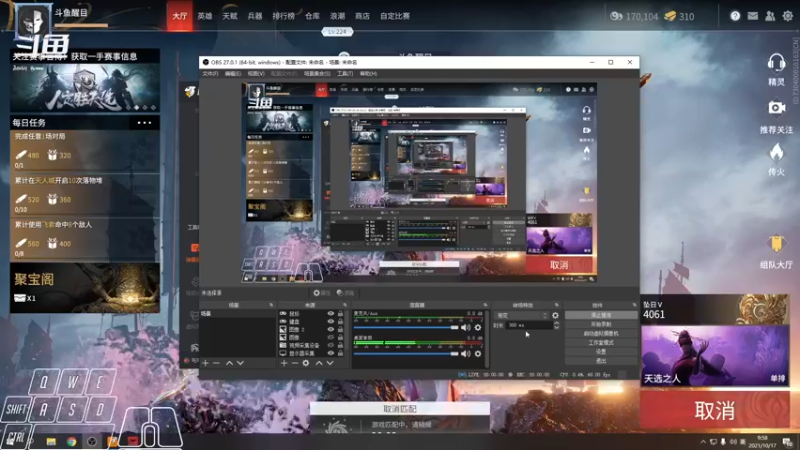800x450 pixels.
Task: Move scene up in OBS 场景 panel
Action: 229,363
